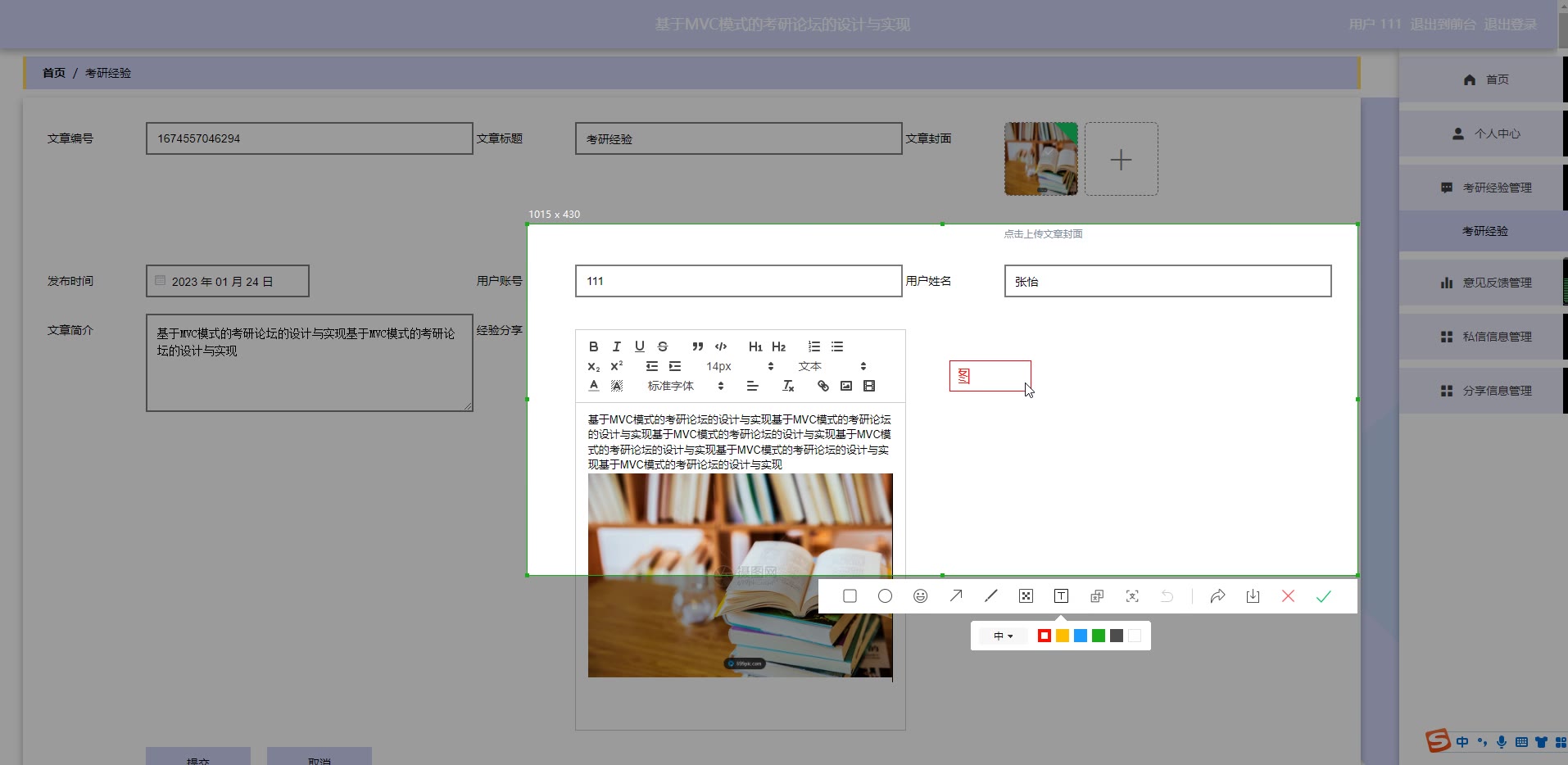Click the 文章标题 input field
The height and width of the screenshot is (765, 1568).
click(x=738, y=138)
